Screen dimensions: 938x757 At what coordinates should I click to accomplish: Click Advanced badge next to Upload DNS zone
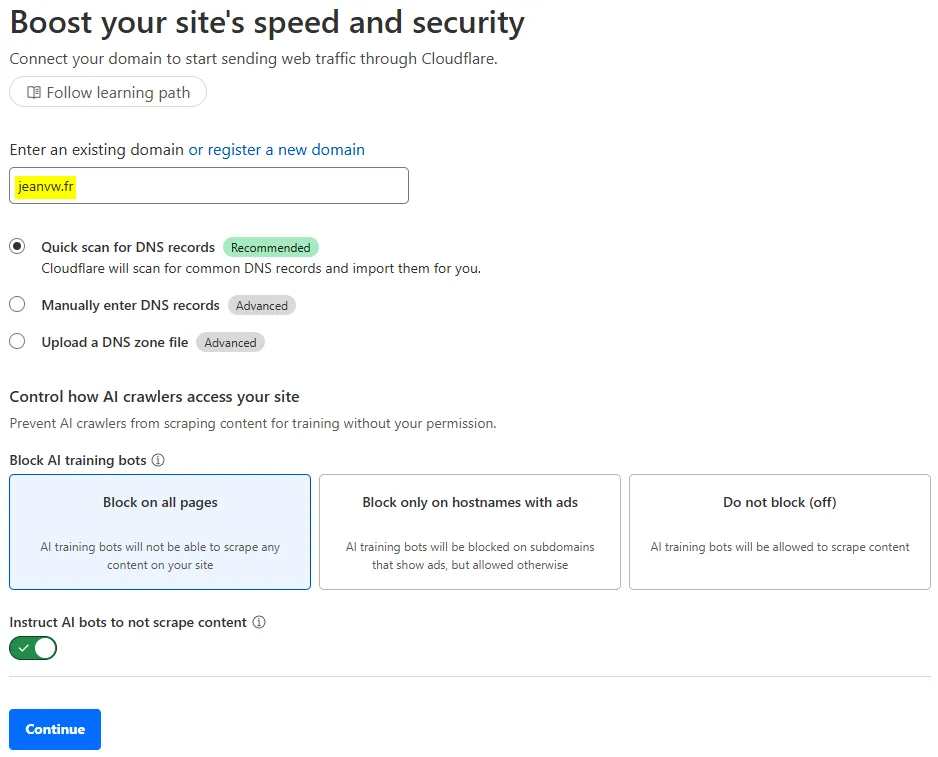(230, 343)
